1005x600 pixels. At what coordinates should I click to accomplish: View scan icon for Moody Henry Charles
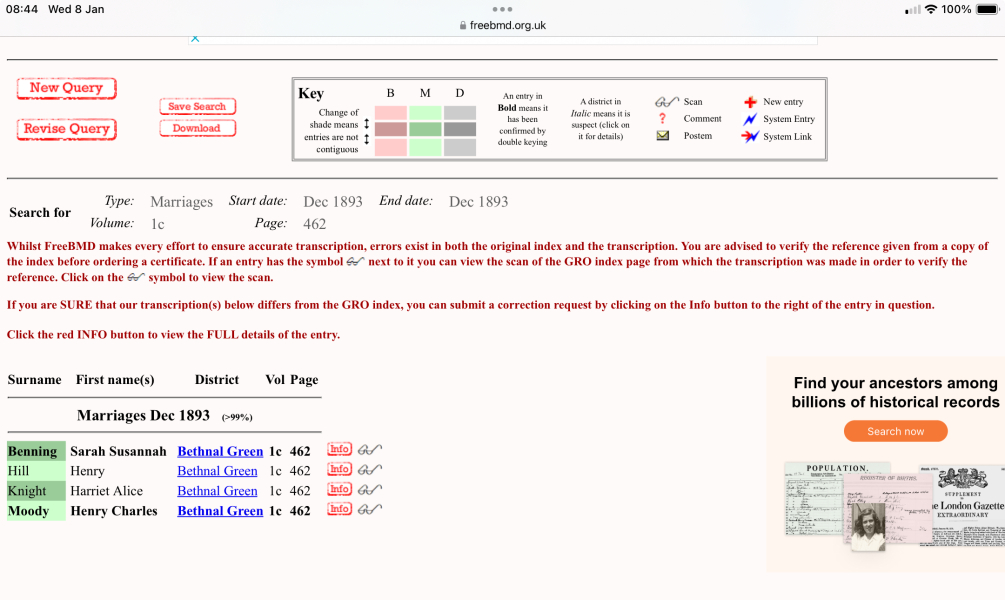point(370,510)
